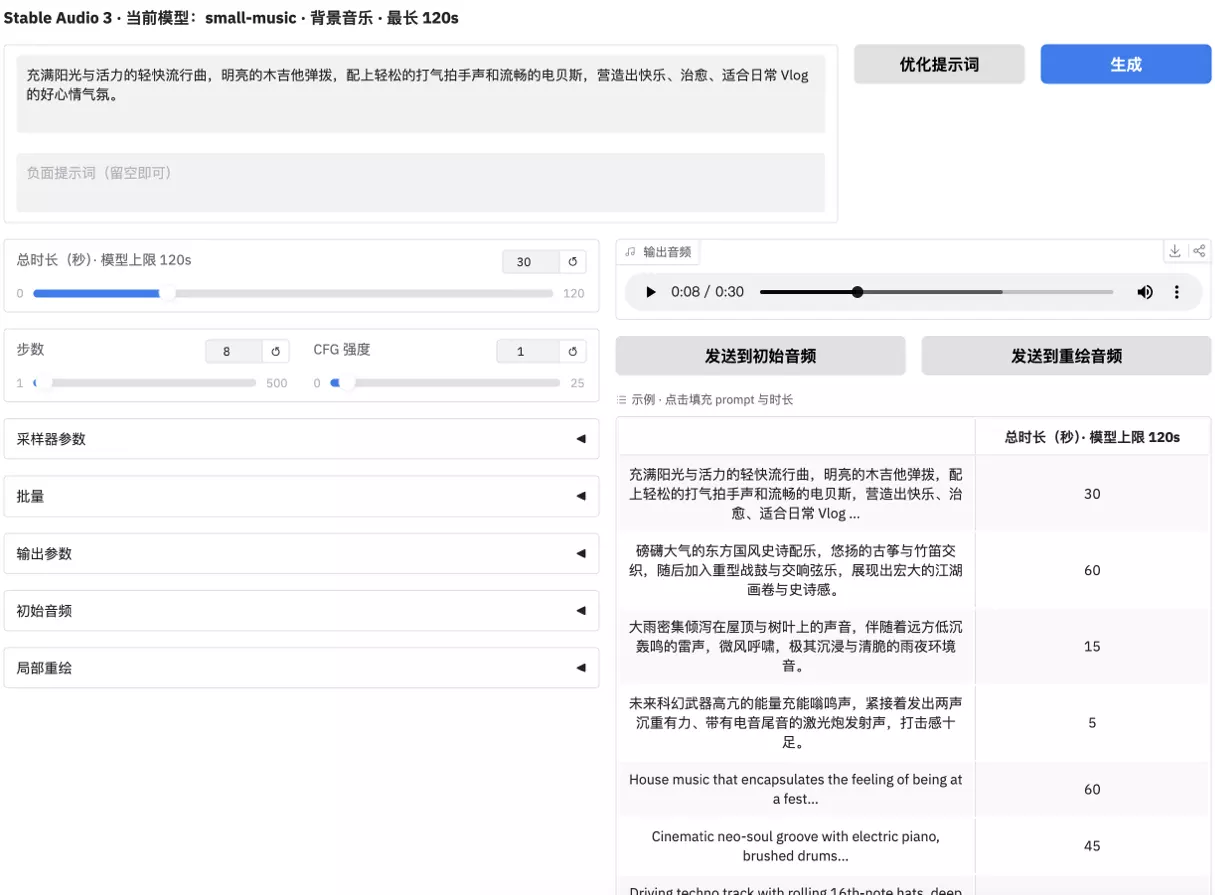This screenshot has width=1215, height=895.
Task: Select the 未来科幻武器 example prompt
Action: 796,722
